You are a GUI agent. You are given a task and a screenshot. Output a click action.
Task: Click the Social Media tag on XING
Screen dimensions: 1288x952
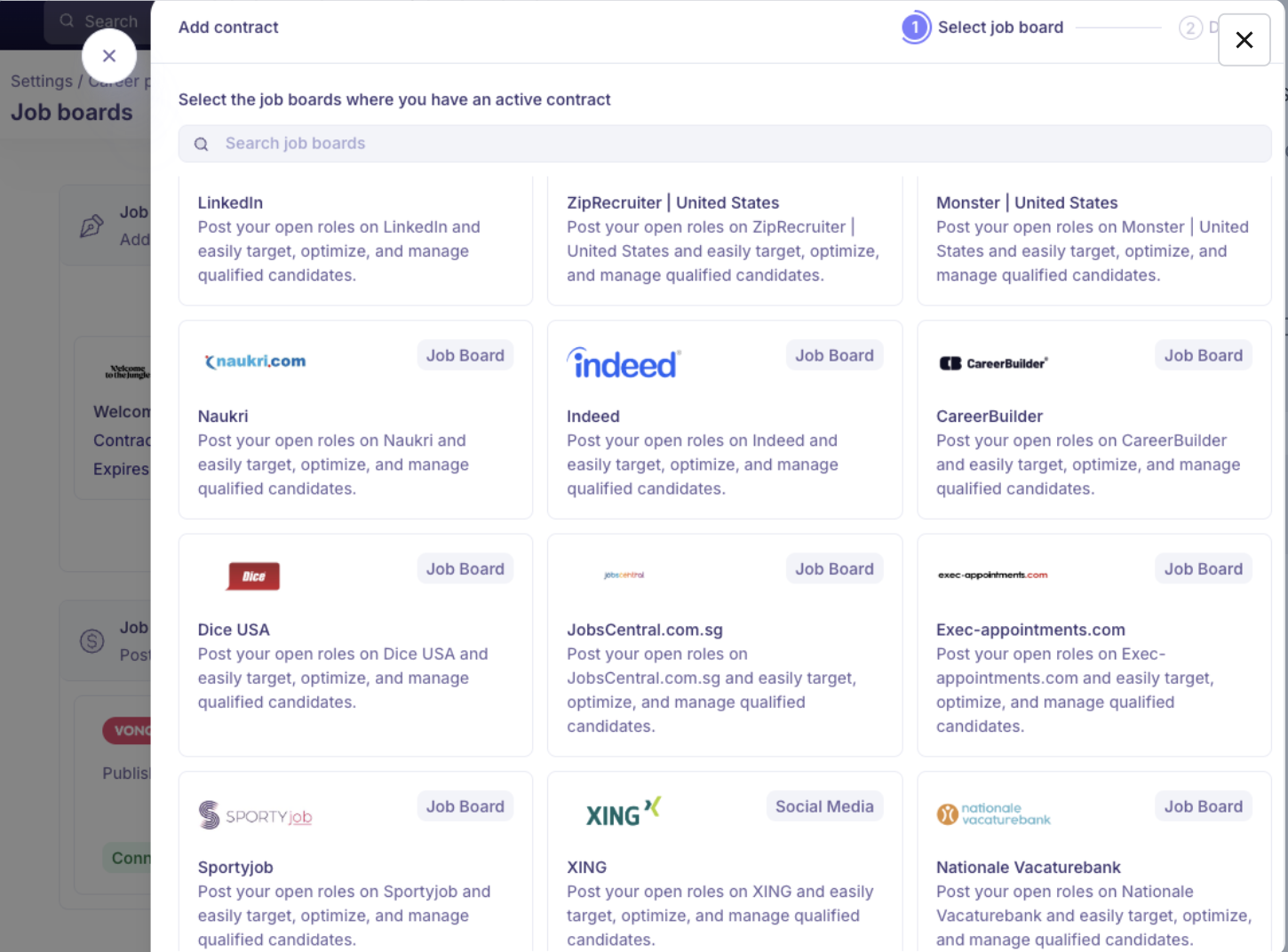[824, 806]
